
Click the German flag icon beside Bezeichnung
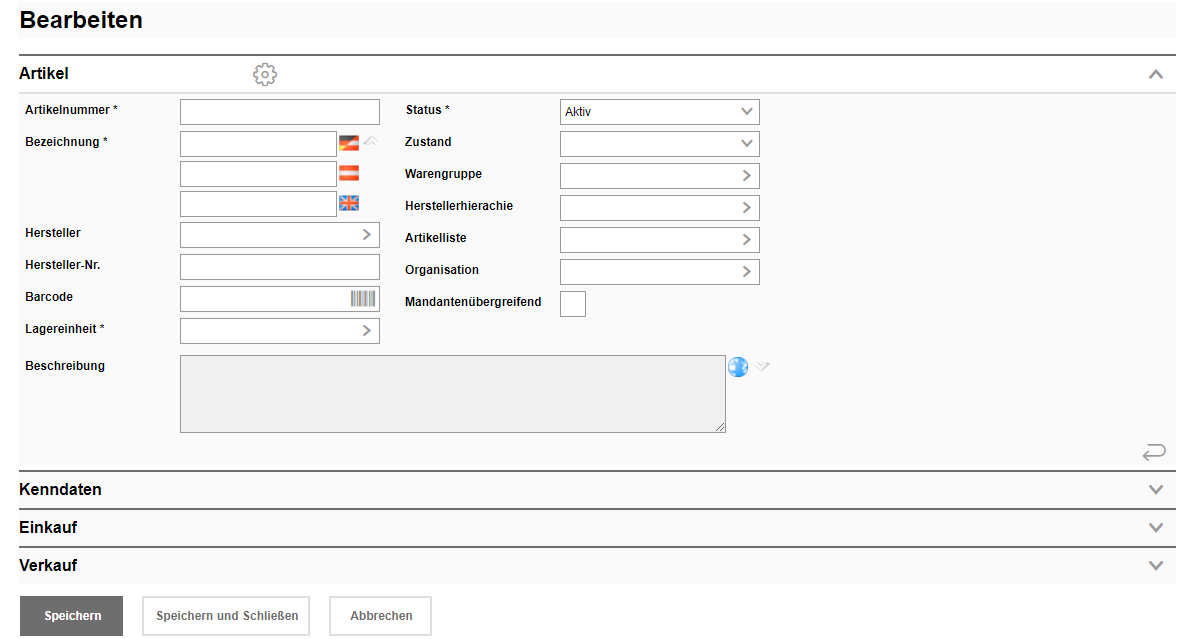pos(349,143)
